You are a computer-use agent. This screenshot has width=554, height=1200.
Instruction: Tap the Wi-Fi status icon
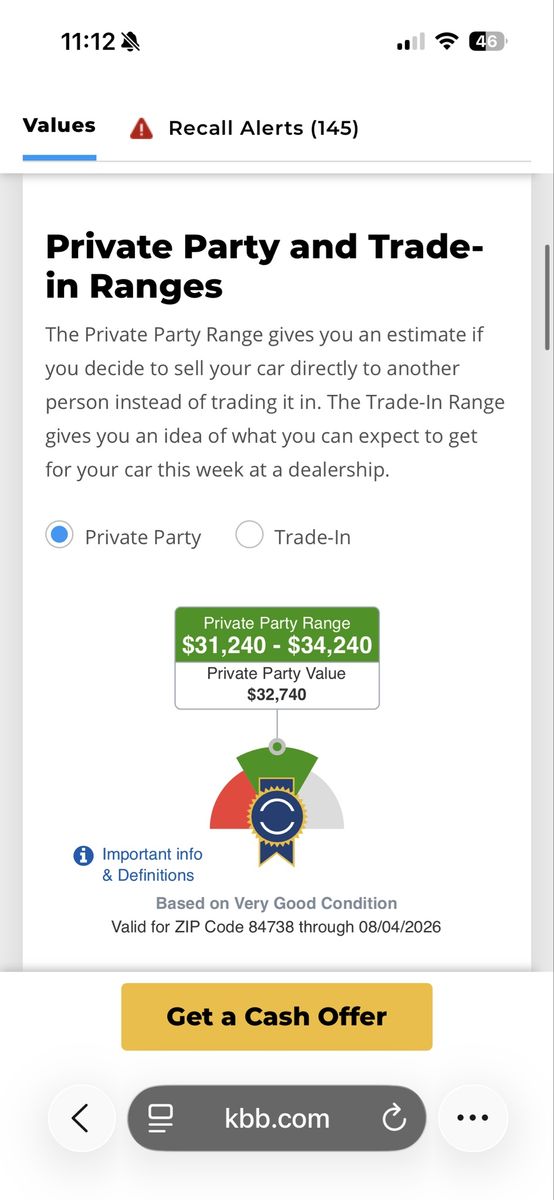click(448, 42)
